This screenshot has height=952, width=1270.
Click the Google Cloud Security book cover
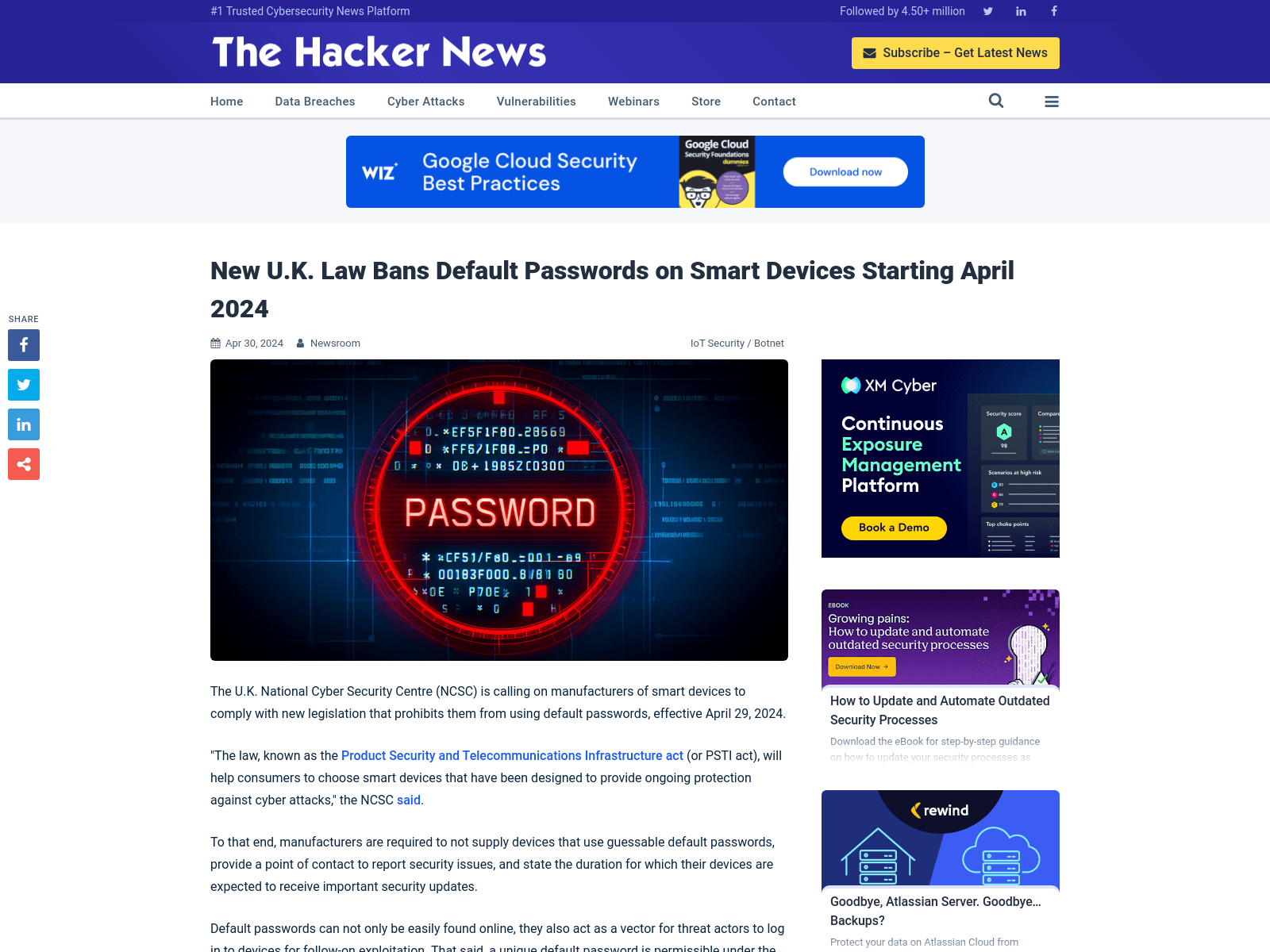717,172
